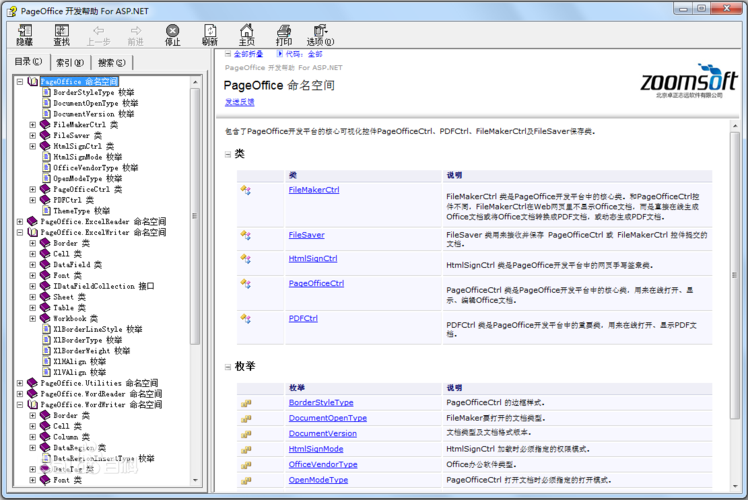Expand PageOffice.WordReader 命名空间 node

point(20,394)
